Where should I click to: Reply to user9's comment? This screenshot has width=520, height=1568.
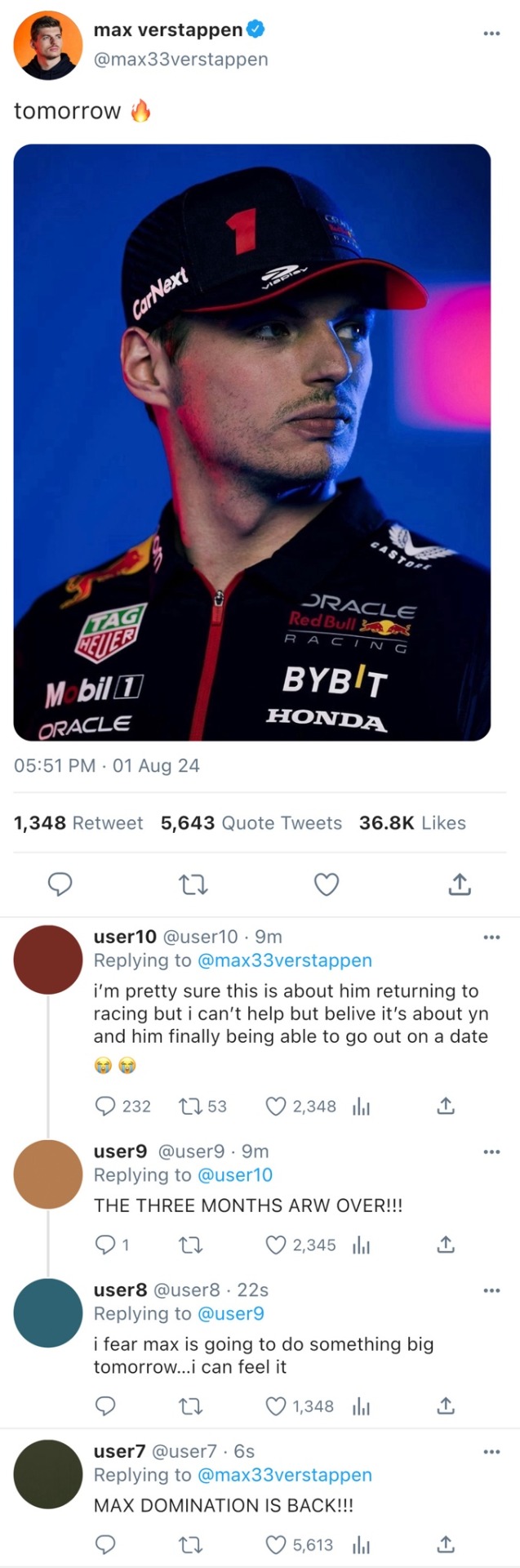105,1245
